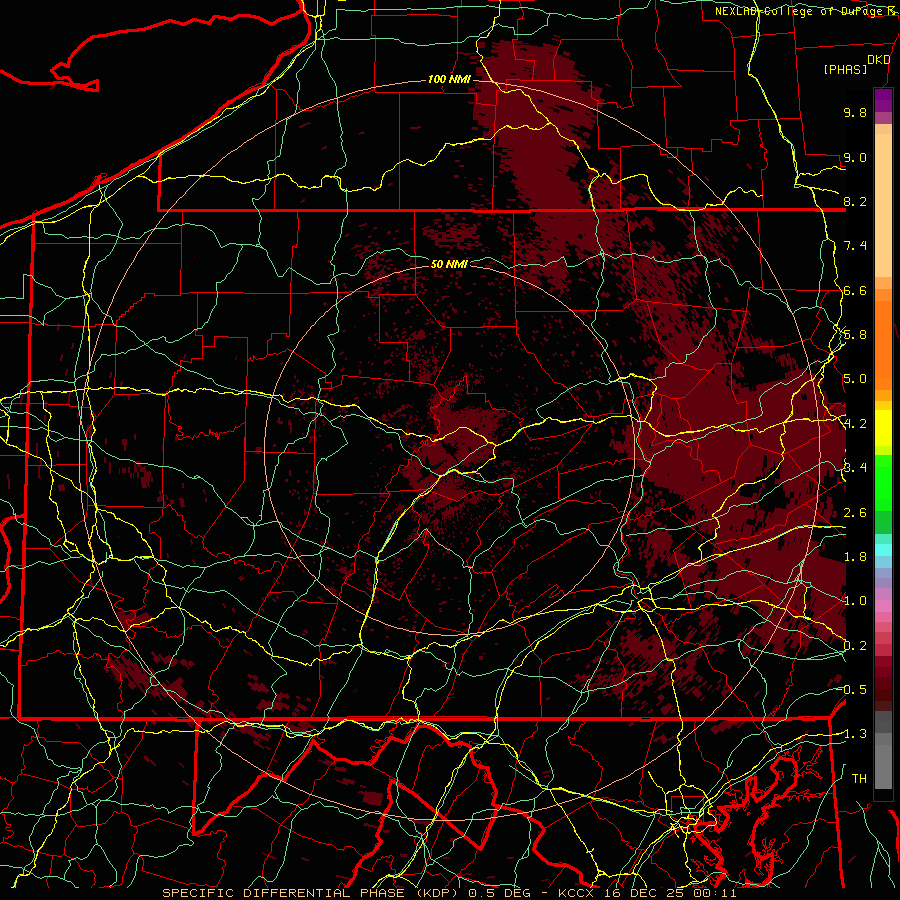Select the pink segment of the color scale
Screen dimensions: 900x900
[x=883, y=606]
